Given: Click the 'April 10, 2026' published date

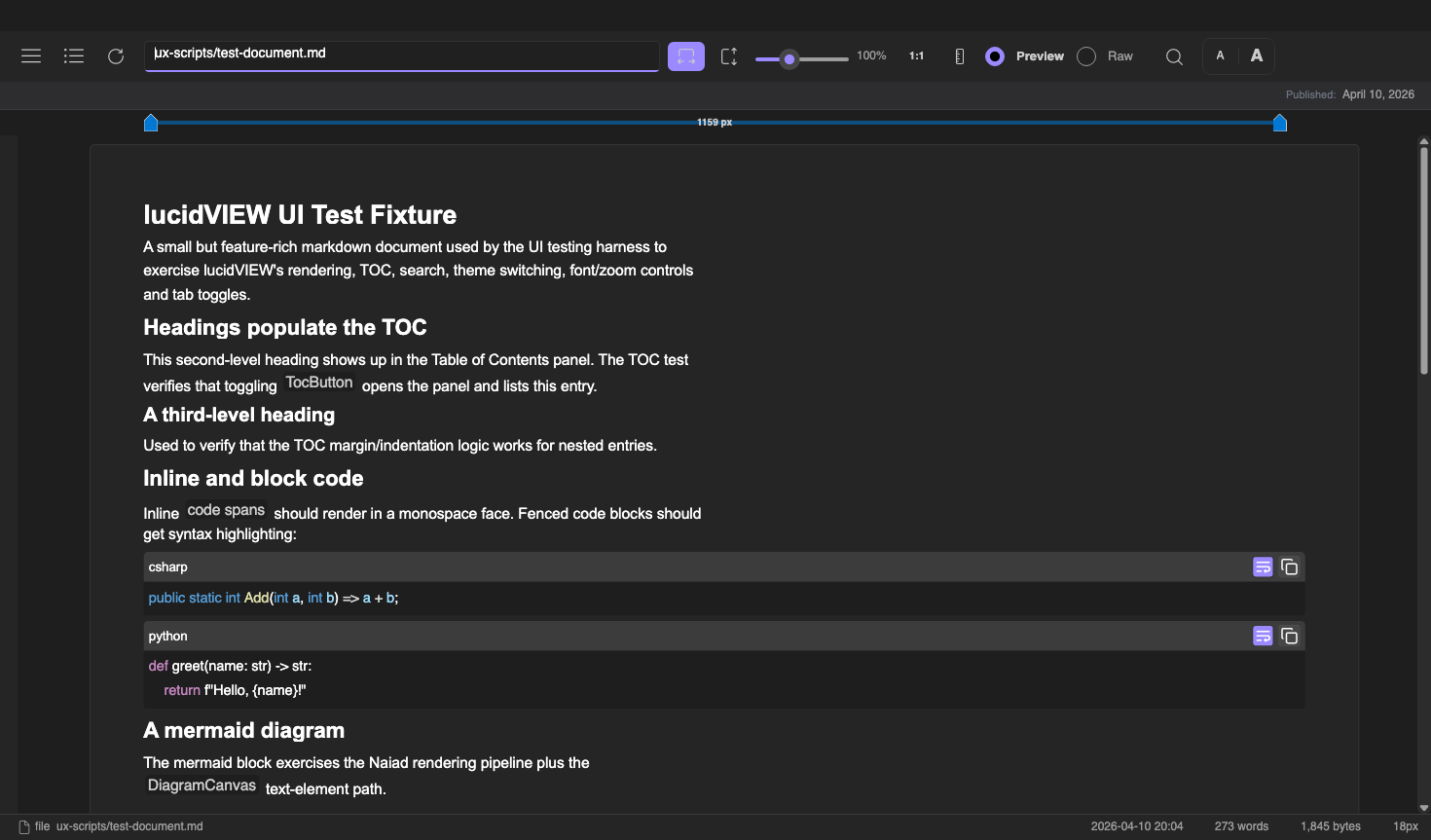Looking at the screenshot, I should [1378, 94].
